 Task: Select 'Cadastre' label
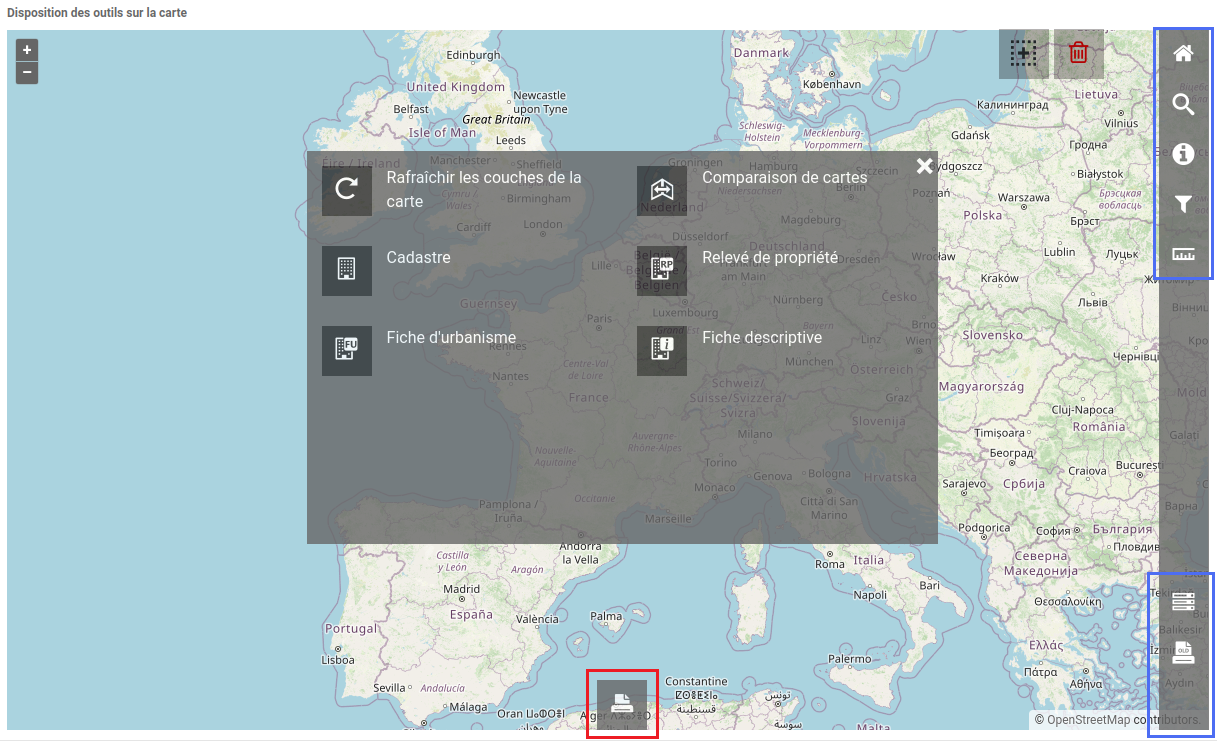click(419, 257)
